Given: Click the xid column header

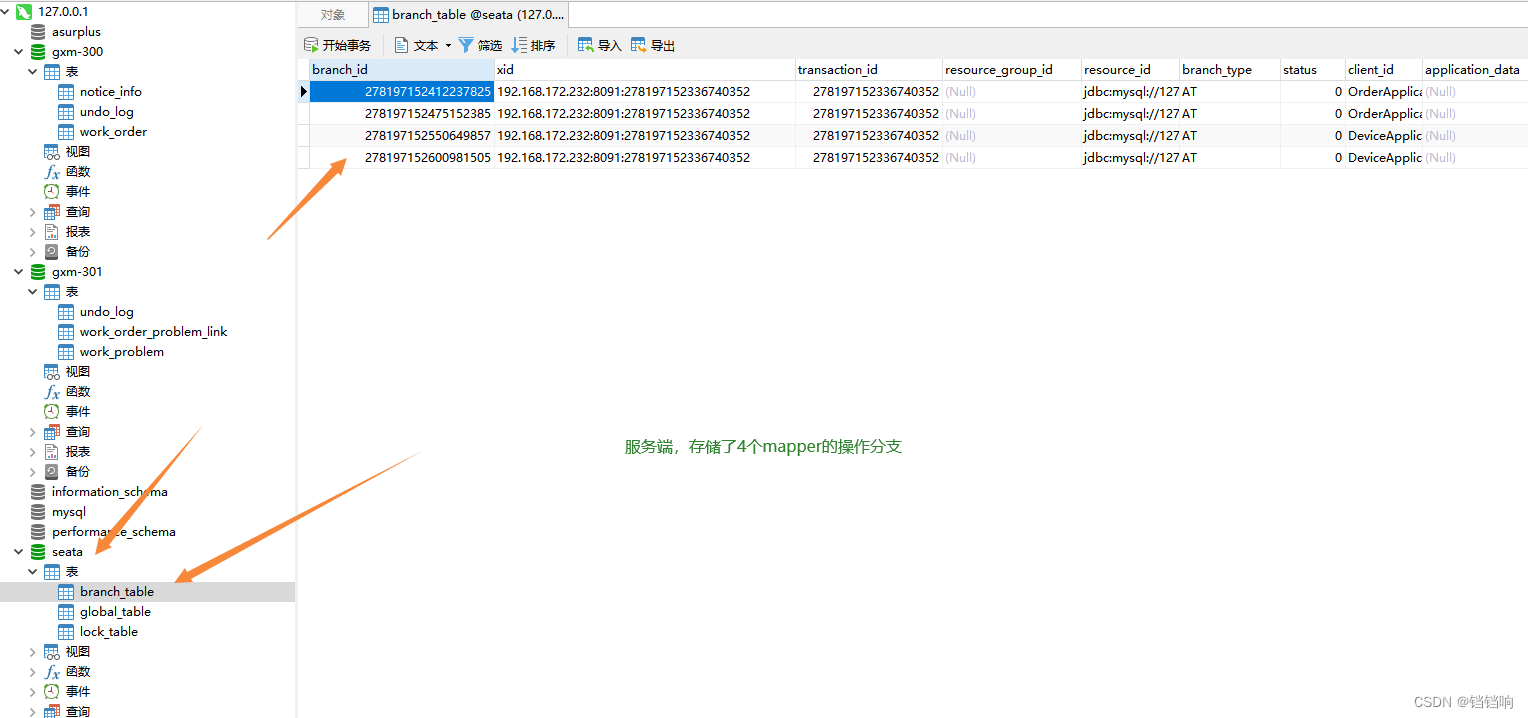Looking at the screenshot, I should (645, 70).
